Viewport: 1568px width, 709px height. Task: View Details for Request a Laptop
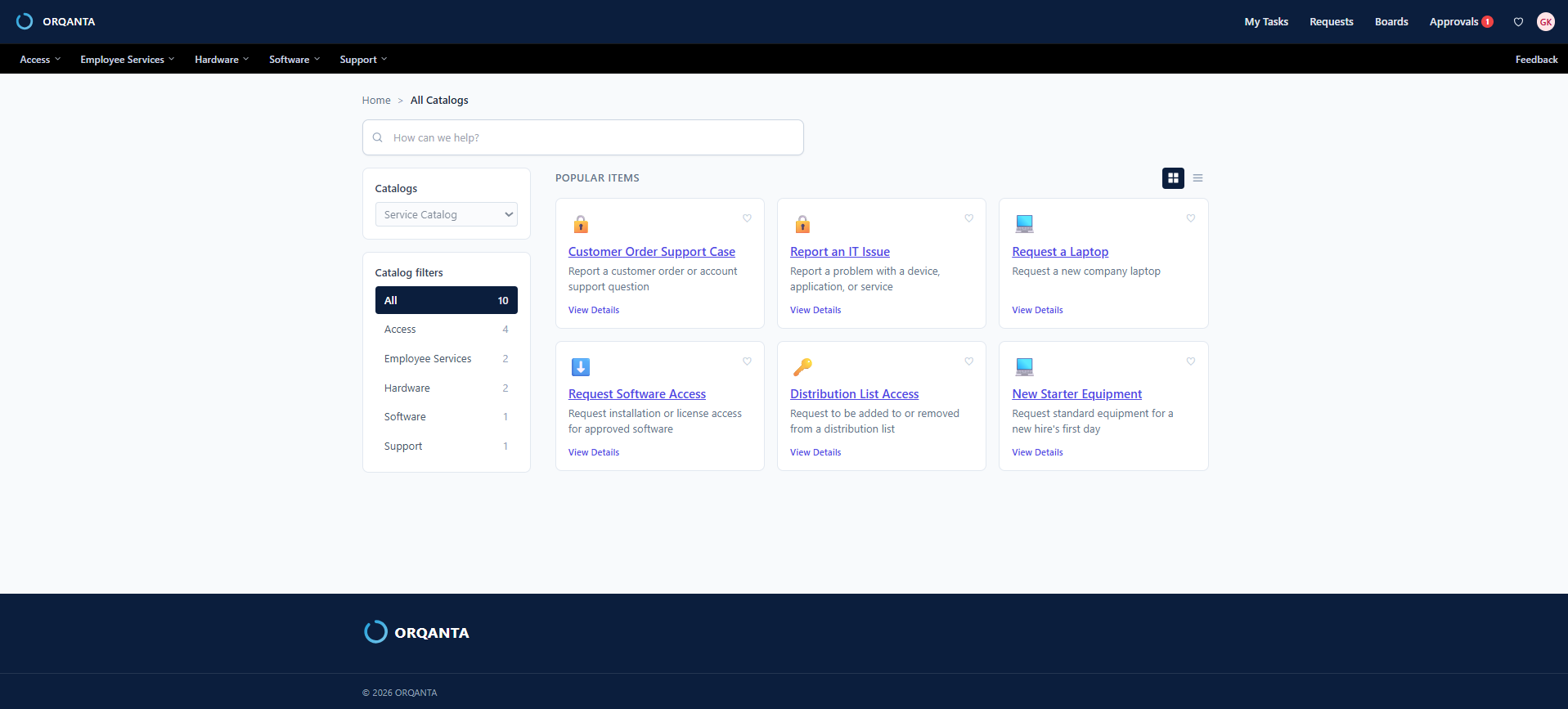[1037, 310]
